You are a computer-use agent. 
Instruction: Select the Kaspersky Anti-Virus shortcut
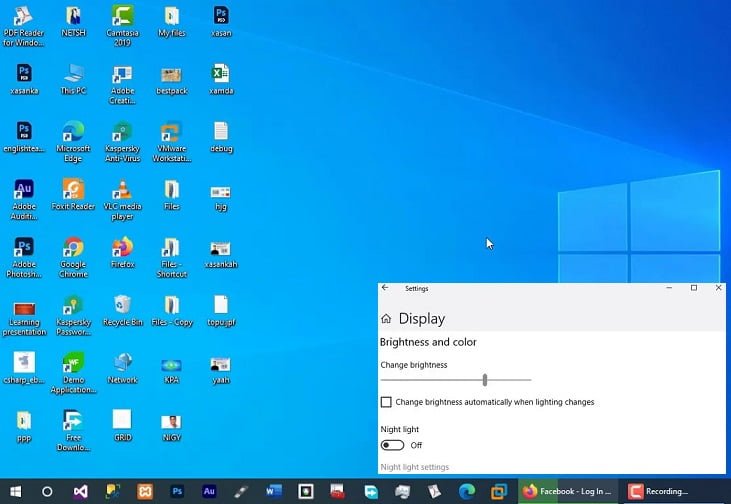pyautogui.click(x=123, y=142)
